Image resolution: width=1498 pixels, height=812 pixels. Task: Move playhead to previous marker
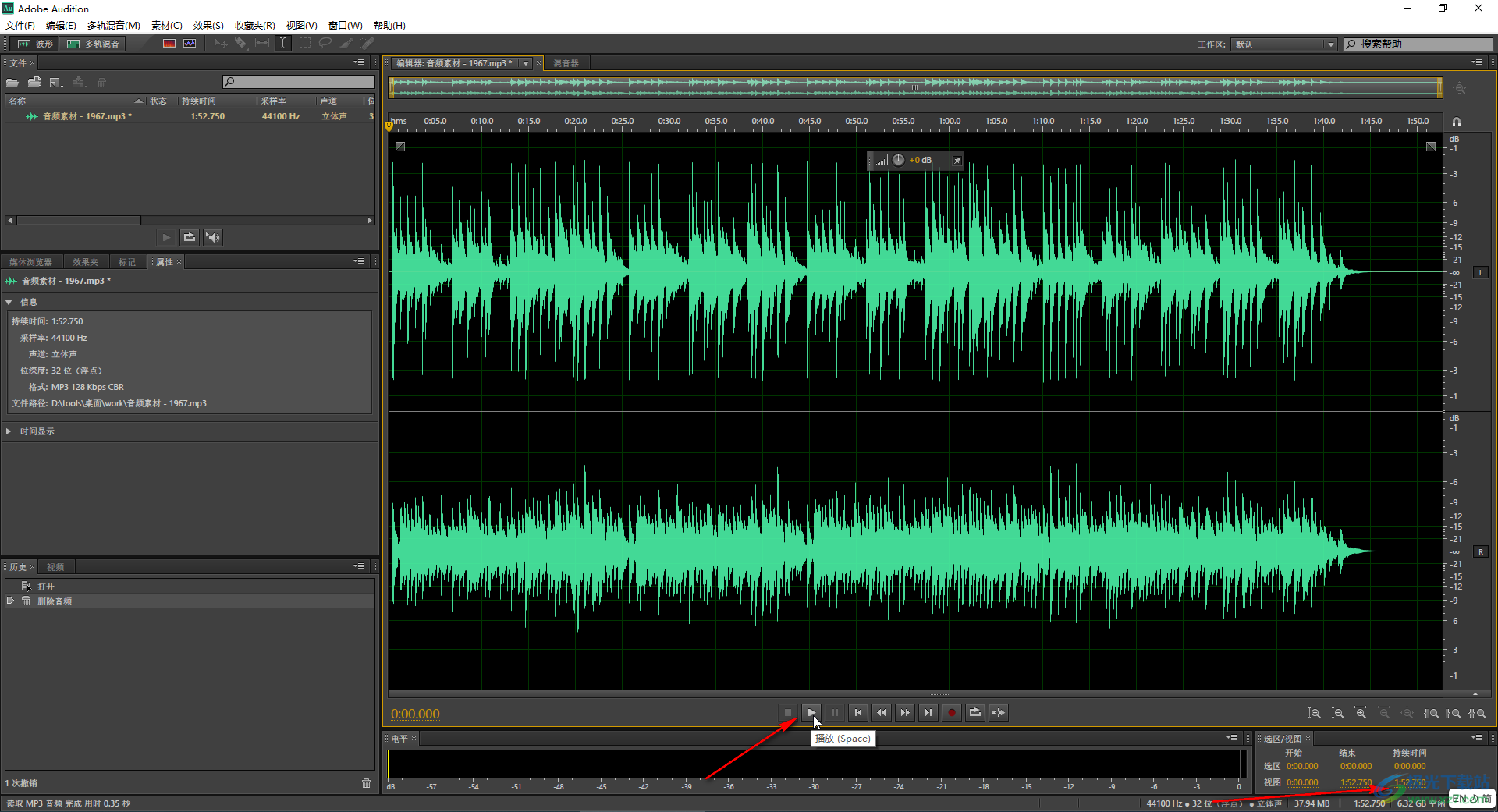(x=858, y=712)
